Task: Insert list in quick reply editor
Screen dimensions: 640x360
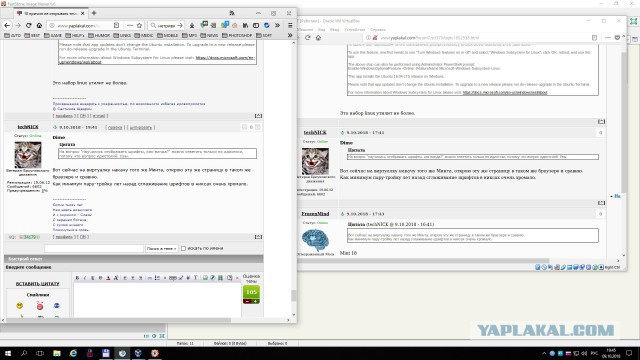Action: pos(157,278)
